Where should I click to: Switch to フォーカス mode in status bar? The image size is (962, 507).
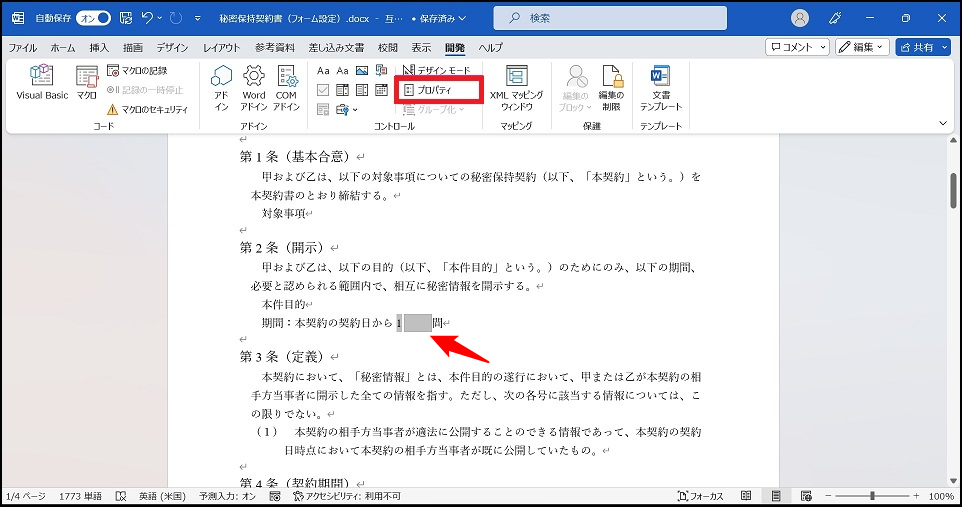point(700,496)
